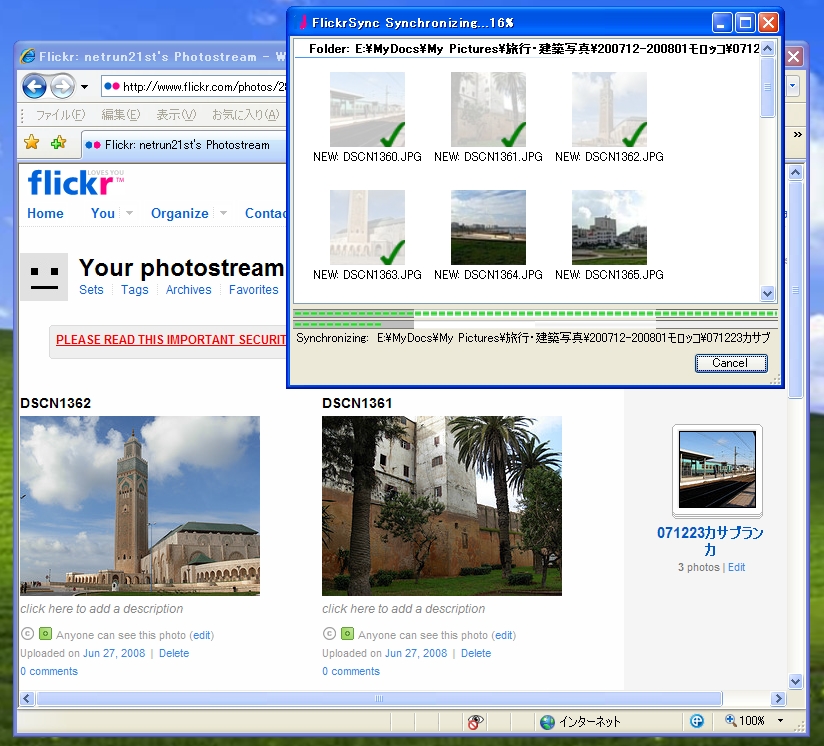
Task: Open the DSCN1362 mosque tower photo
Action: point(140,506)
